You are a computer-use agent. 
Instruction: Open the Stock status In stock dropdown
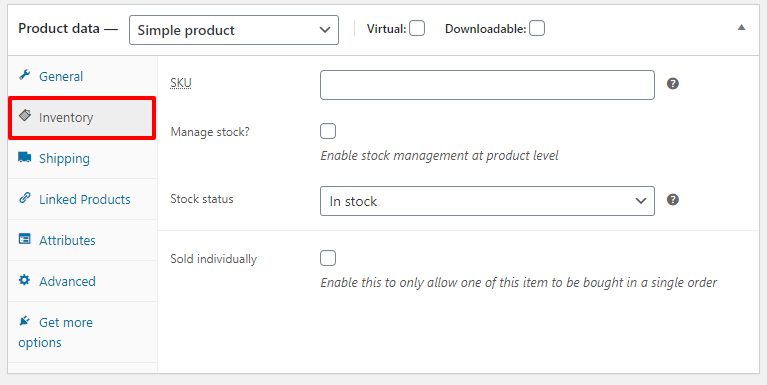coord(487,201)
